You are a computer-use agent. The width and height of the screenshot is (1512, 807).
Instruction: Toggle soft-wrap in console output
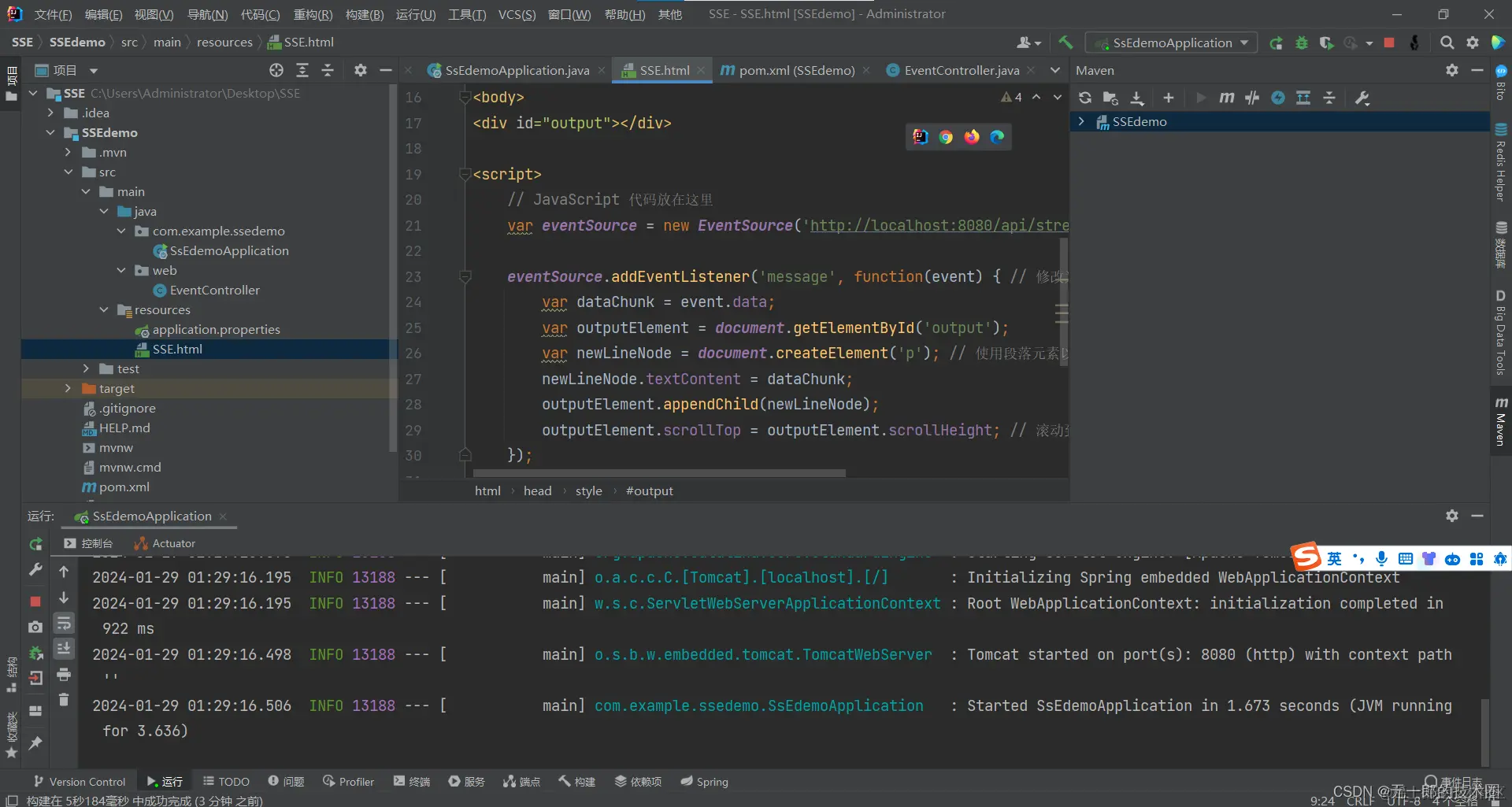tap(64, 624)
